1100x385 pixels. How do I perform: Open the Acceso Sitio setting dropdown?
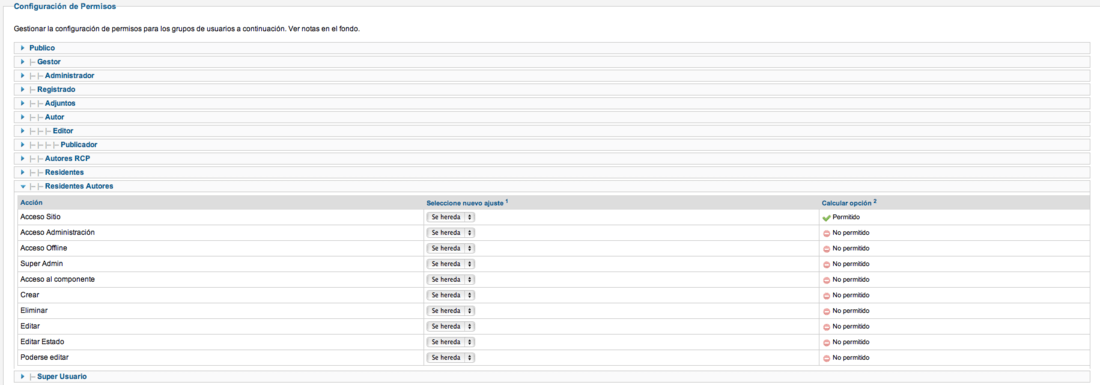pyautogui.click(x=450, y=217)
